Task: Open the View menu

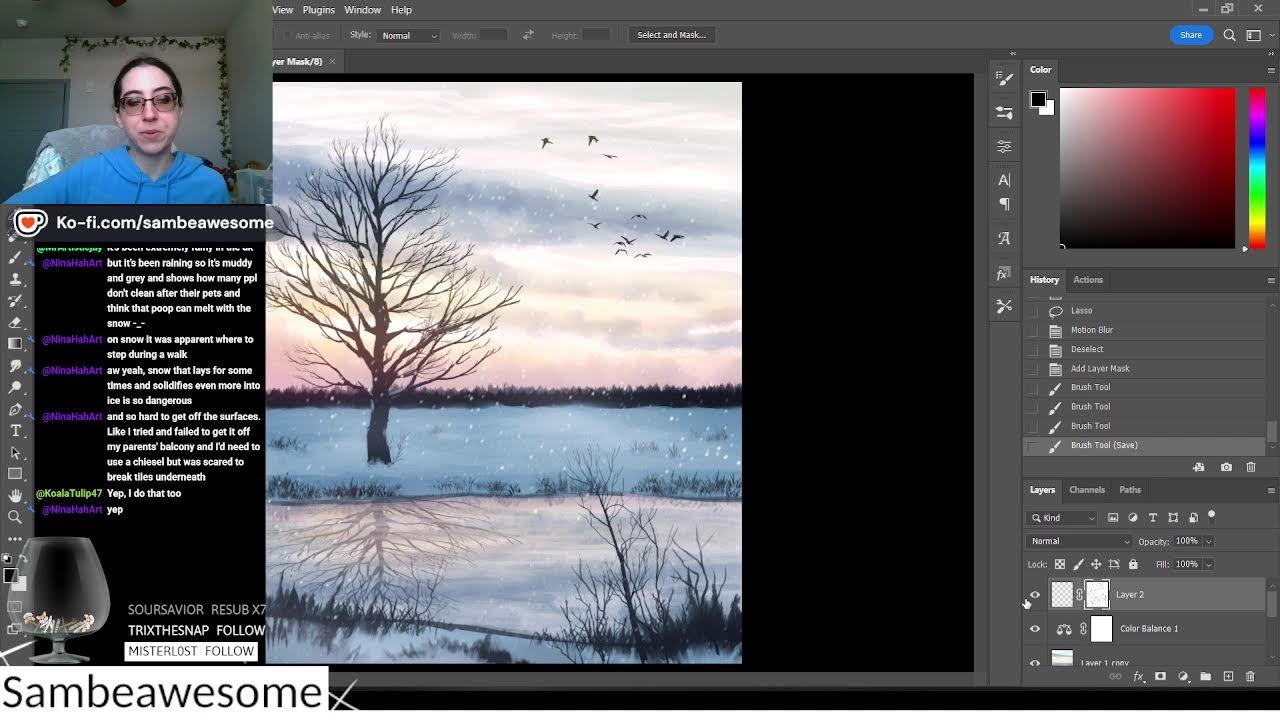Action: click(x=283, y=10)
